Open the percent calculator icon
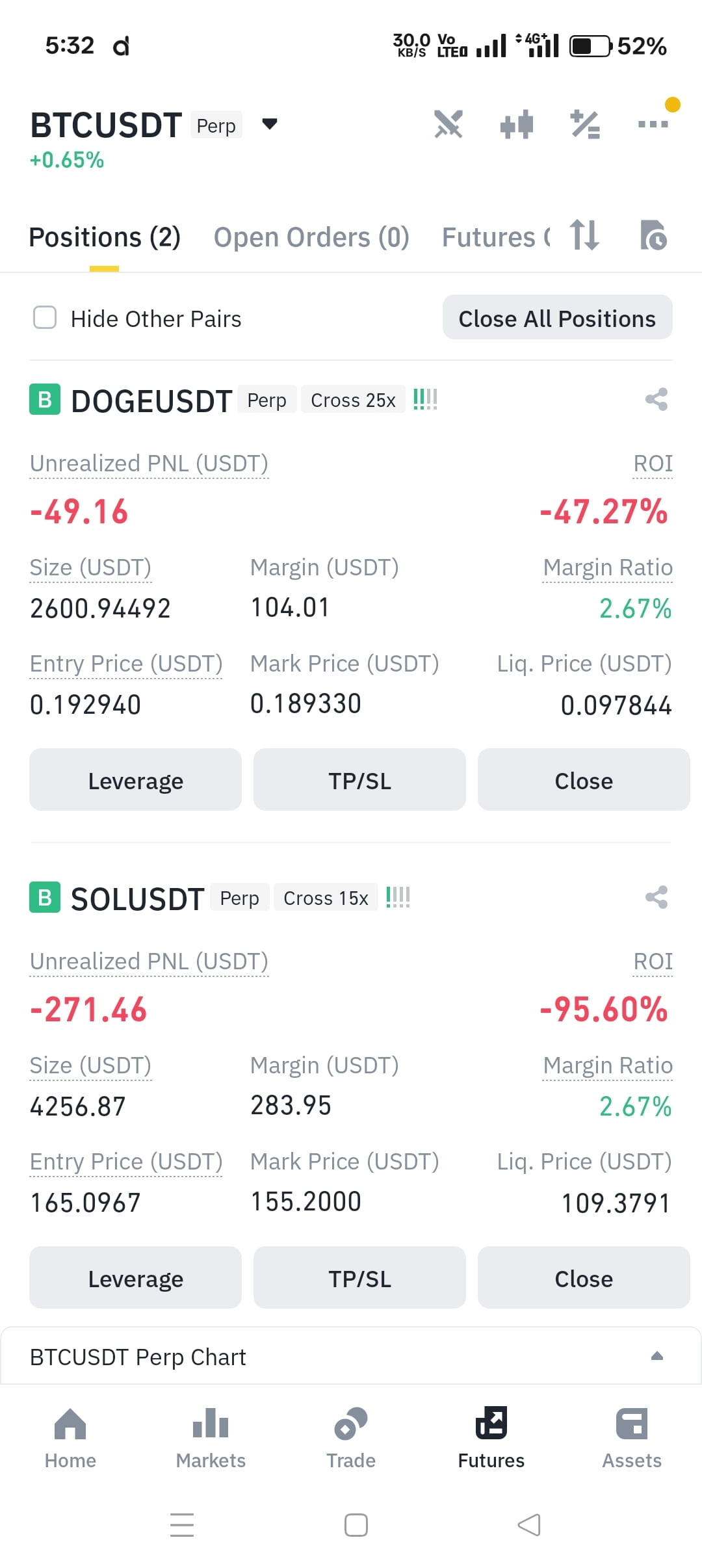Viewport: 702px width, 1568px height. click(x=585, y=124)
